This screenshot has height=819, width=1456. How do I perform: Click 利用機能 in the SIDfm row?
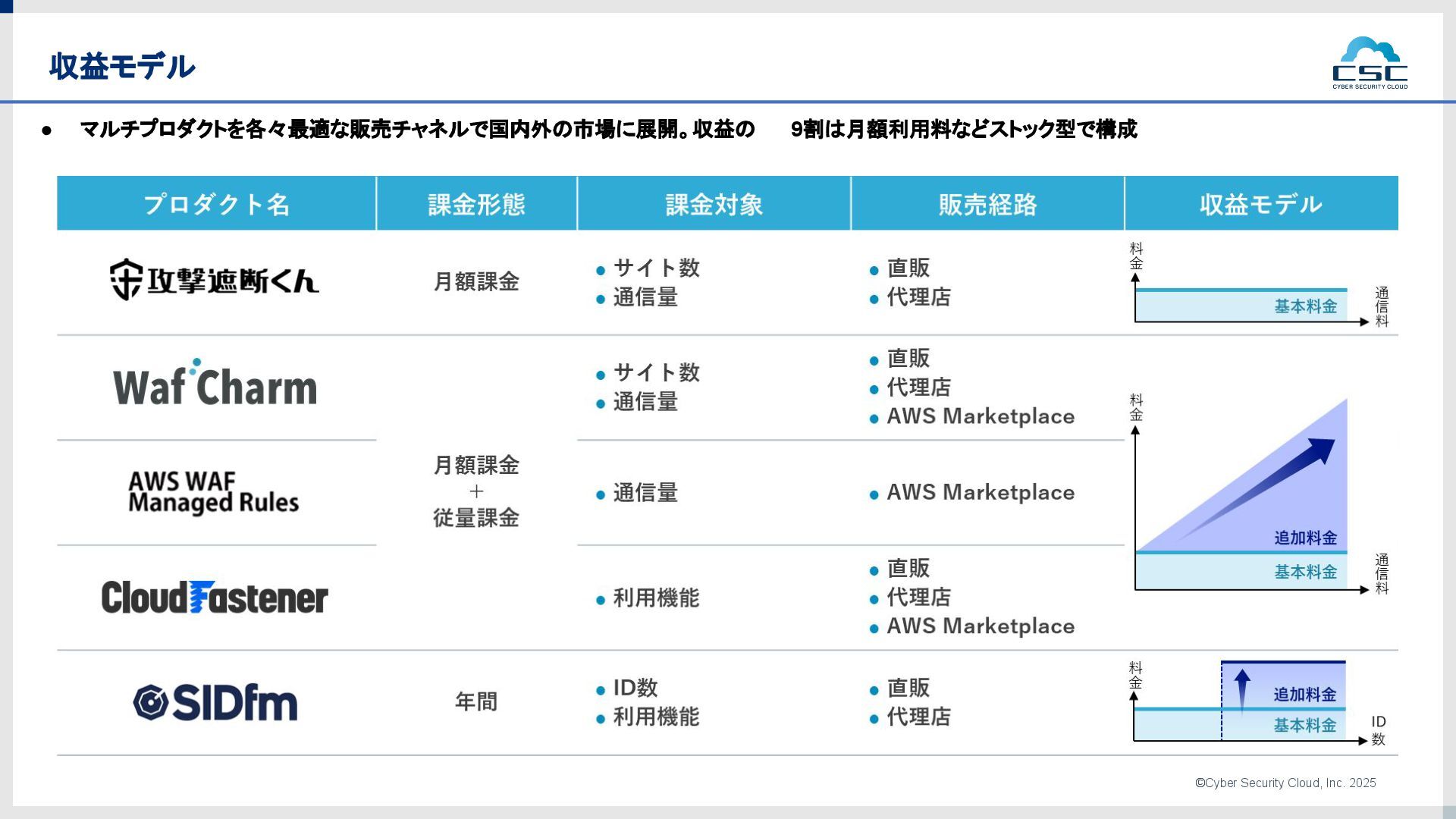[x=656, y=717]
